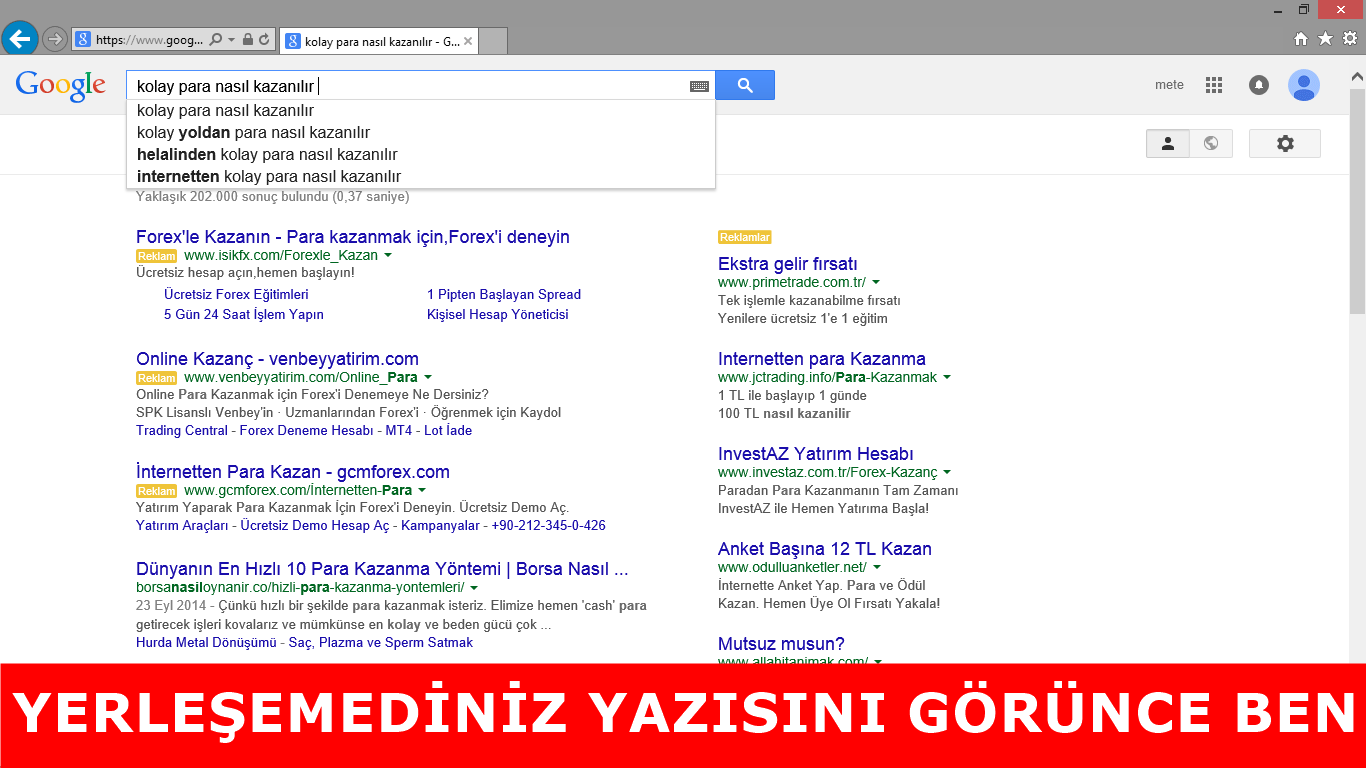
Task: Open the 'Trading Central' sitelink
Action: (182, 431)
